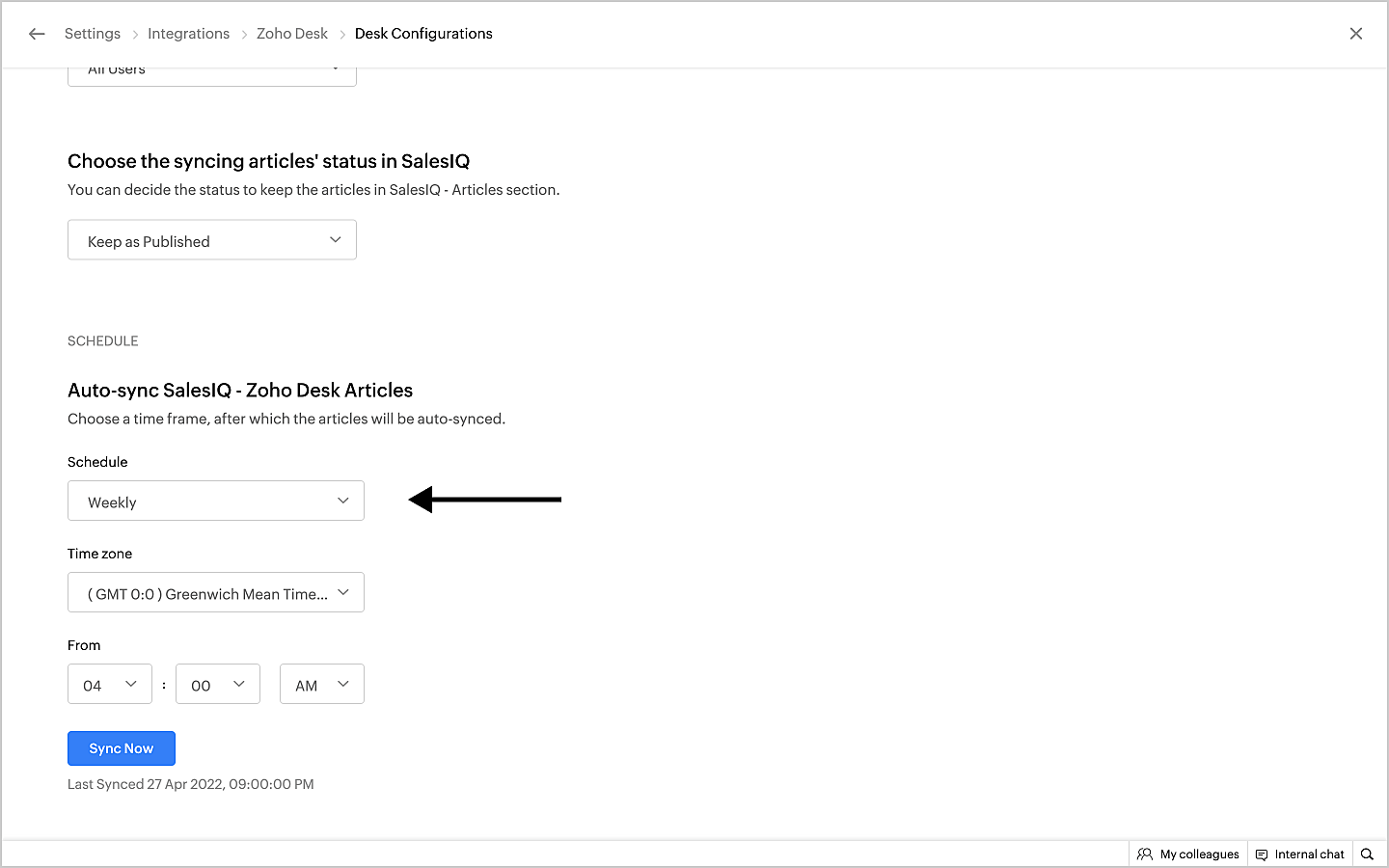The height and width of the screenshot is (868, 1389).
Task: Click the 'Choose a time frame' description text
Action: [286, 419]
